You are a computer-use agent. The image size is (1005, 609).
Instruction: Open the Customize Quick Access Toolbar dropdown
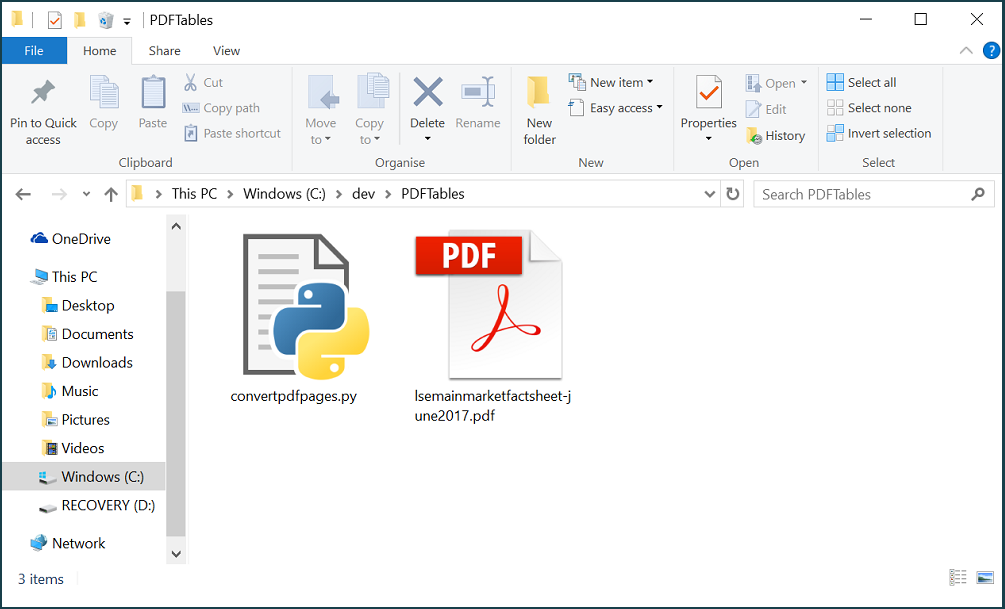click(x=126, y=19)
